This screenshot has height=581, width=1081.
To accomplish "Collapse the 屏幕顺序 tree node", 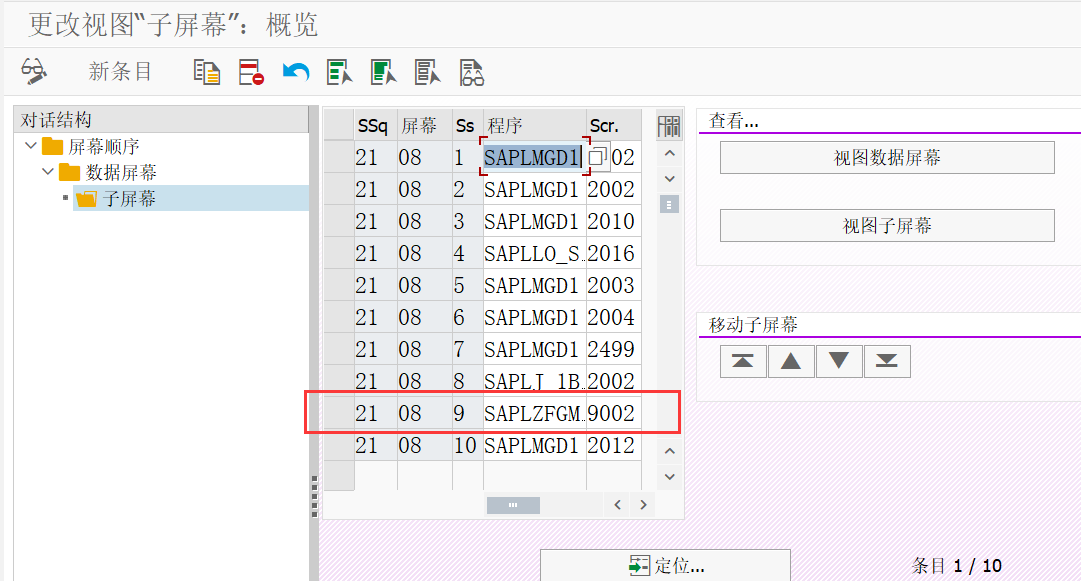I will [x=30, y=146].
